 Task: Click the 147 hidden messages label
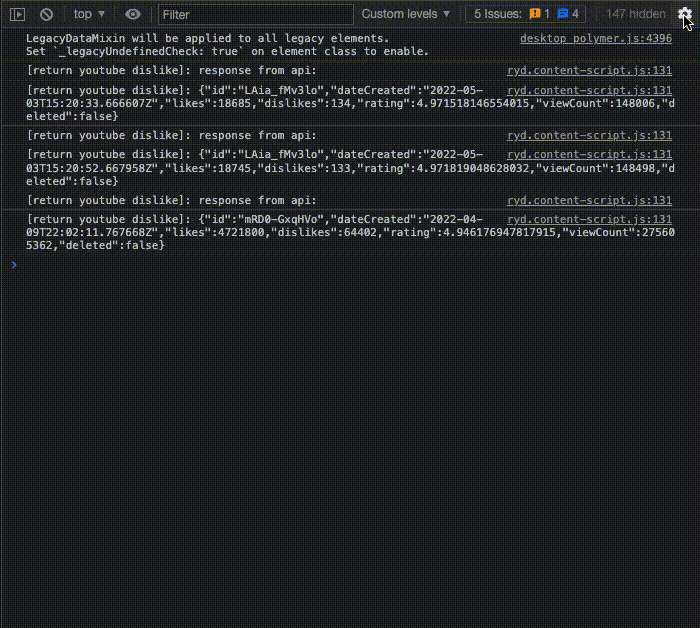636,14
